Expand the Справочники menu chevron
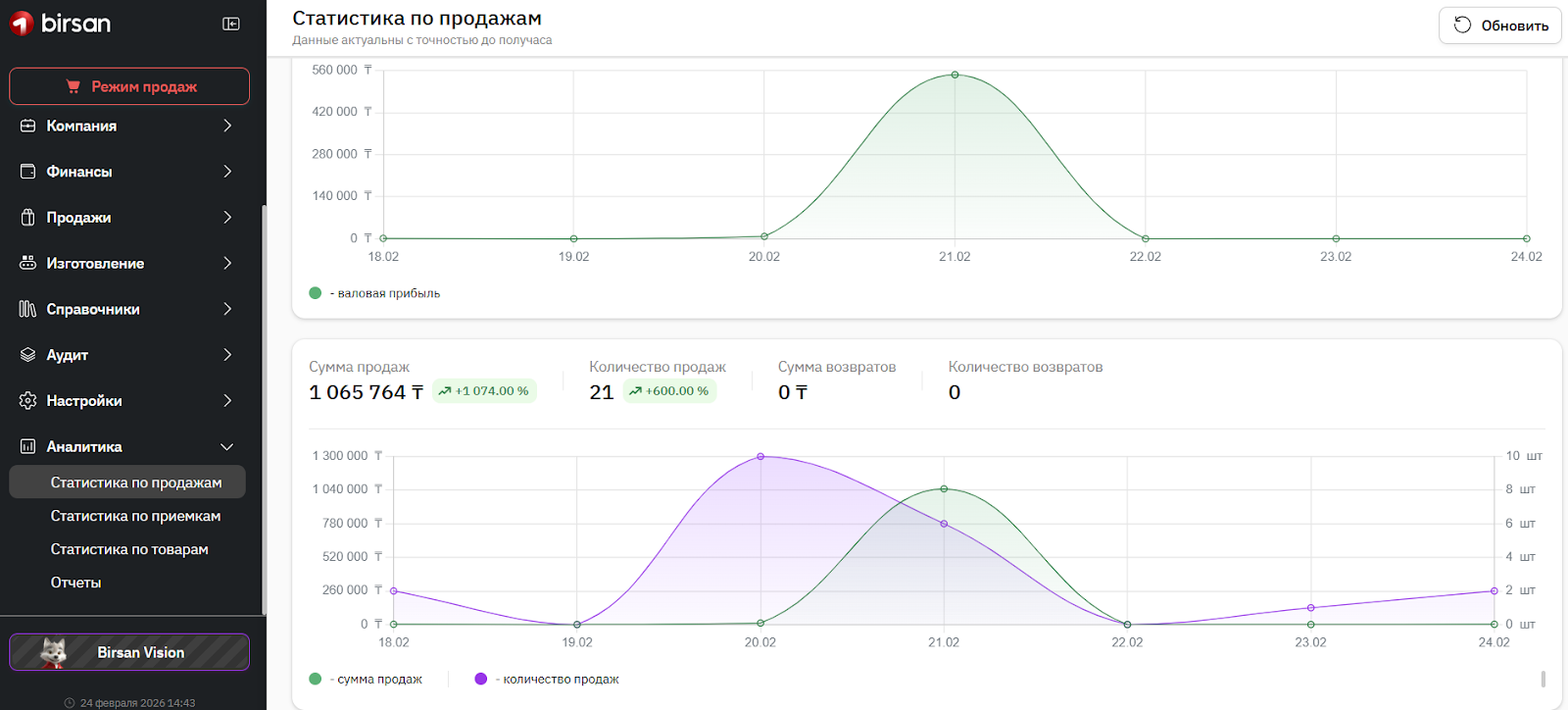Viewport: 1568px width, 710px height. (227, 309)
